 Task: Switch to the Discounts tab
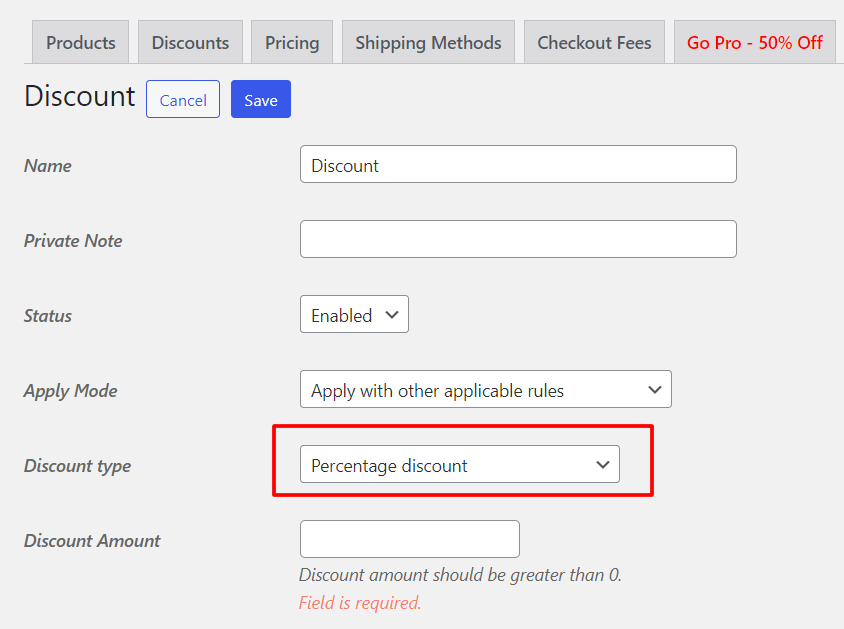point(191,43)
